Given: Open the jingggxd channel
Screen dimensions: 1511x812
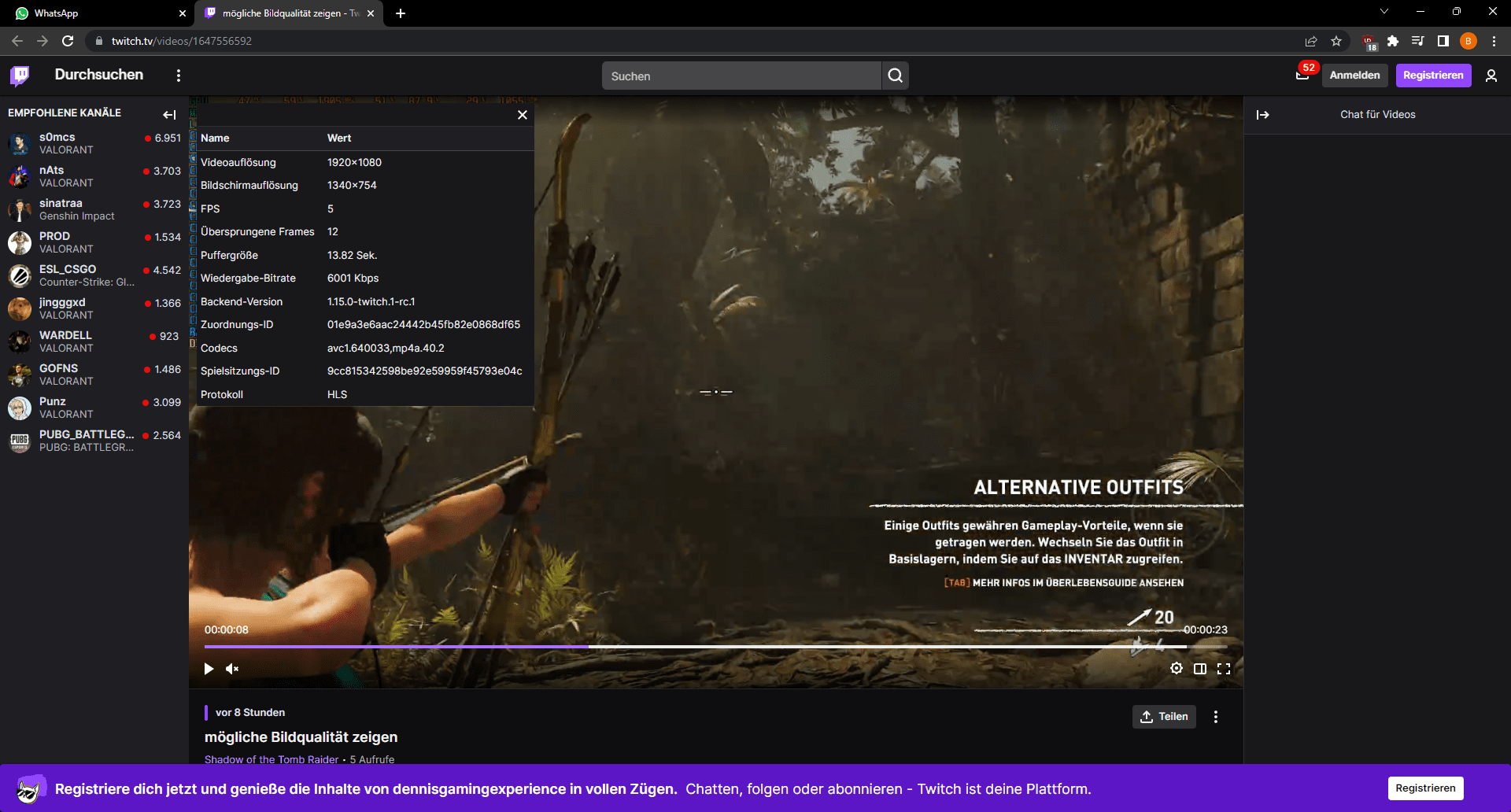Looking at the screenshot, I should (94, 308).
